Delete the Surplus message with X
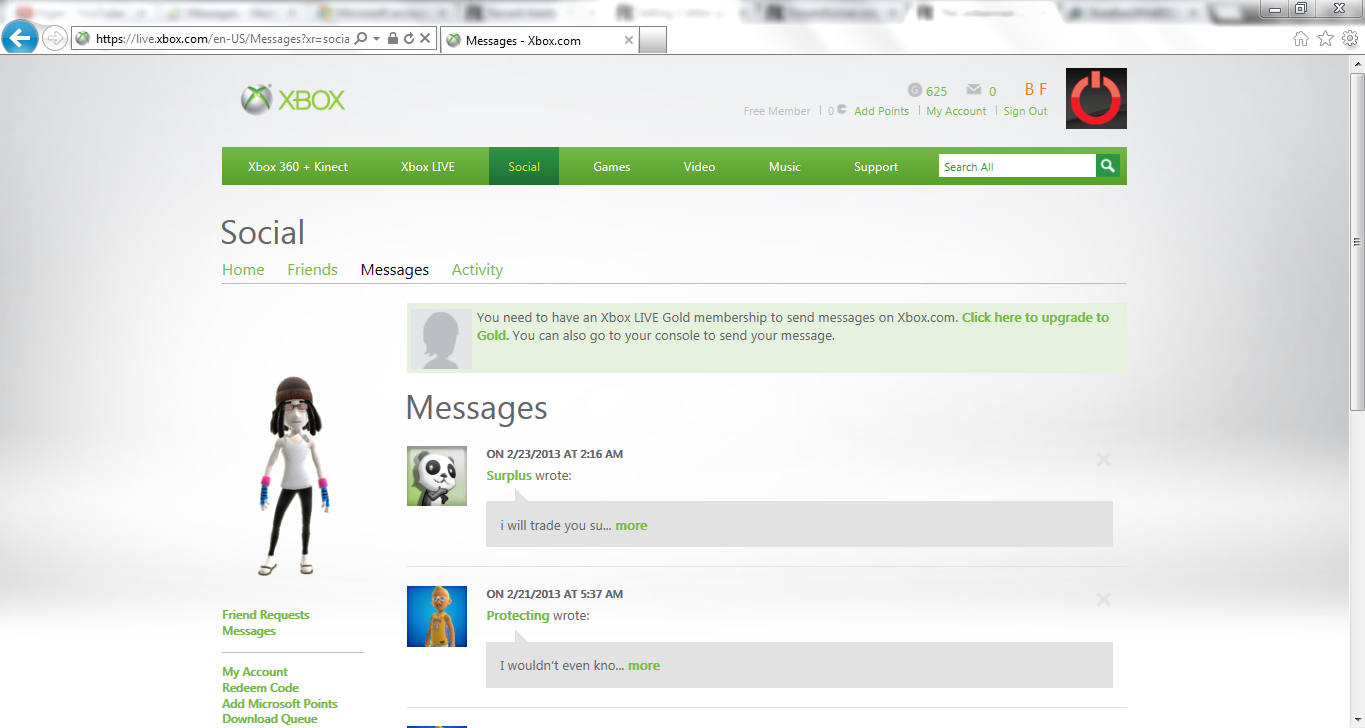 [1103, 460]
